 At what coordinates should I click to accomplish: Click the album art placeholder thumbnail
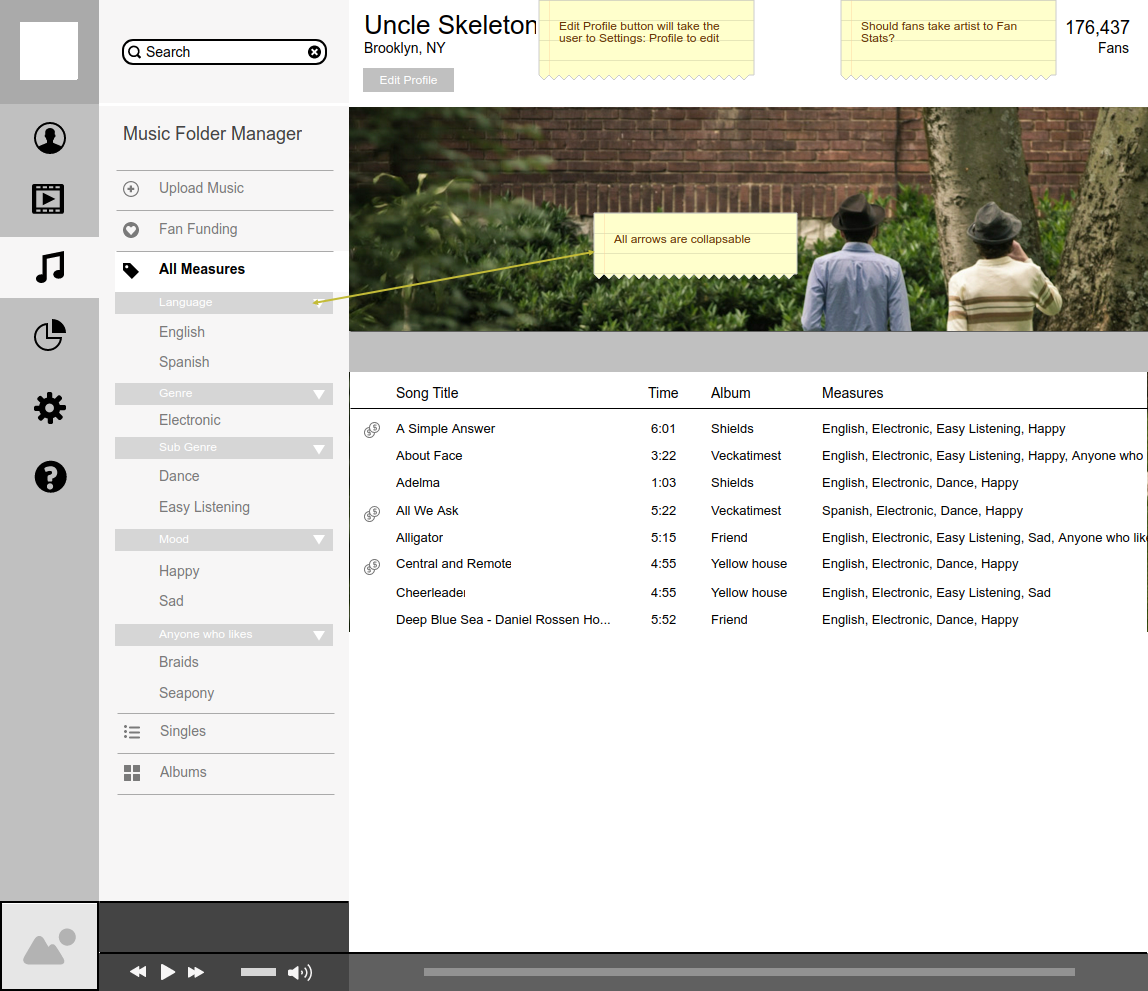point(49,946)
